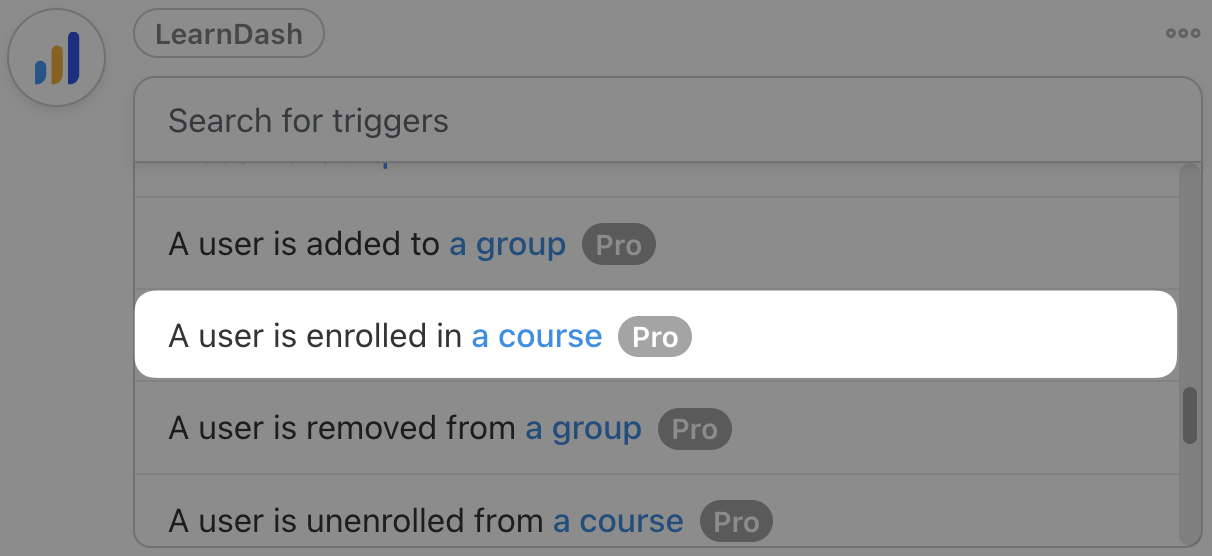Click the LearnDash bar-chart logo icon

[57, 59]
